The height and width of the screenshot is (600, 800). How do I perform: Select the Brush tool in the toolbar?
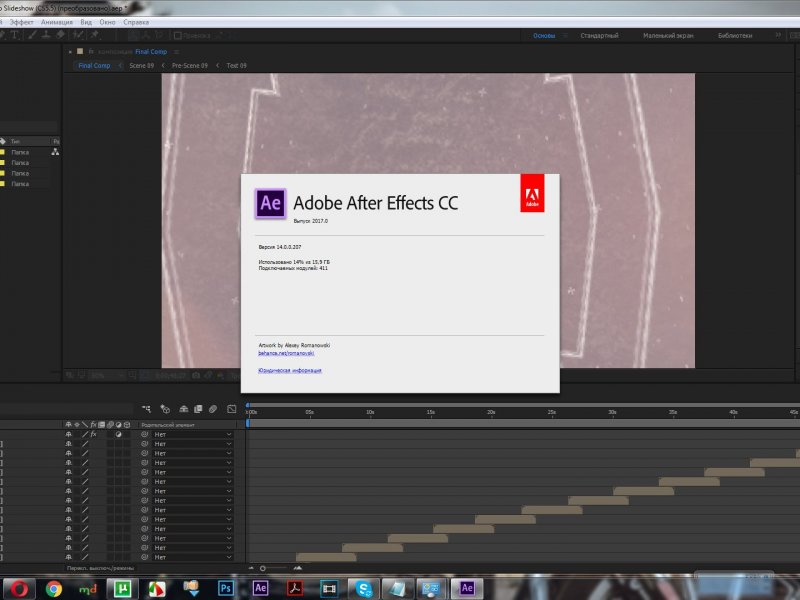click(32, 35)
